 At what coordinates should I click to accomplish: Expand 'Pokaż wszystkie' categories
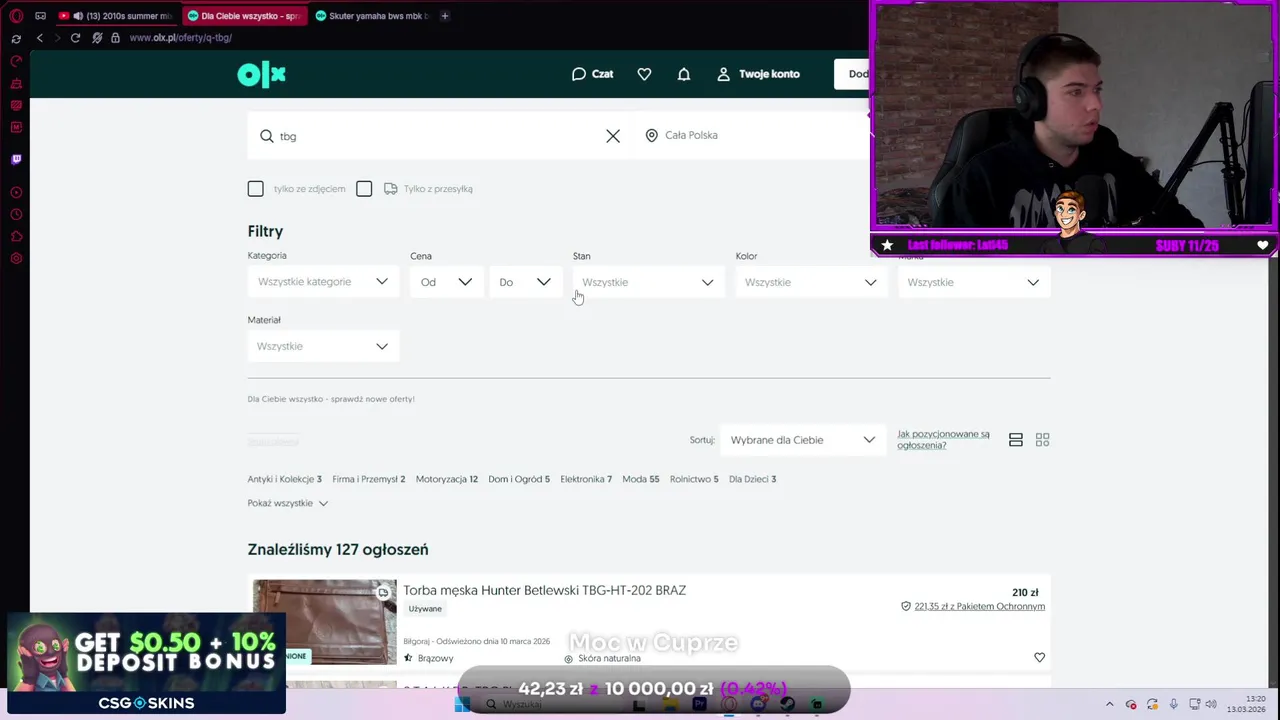288,503
